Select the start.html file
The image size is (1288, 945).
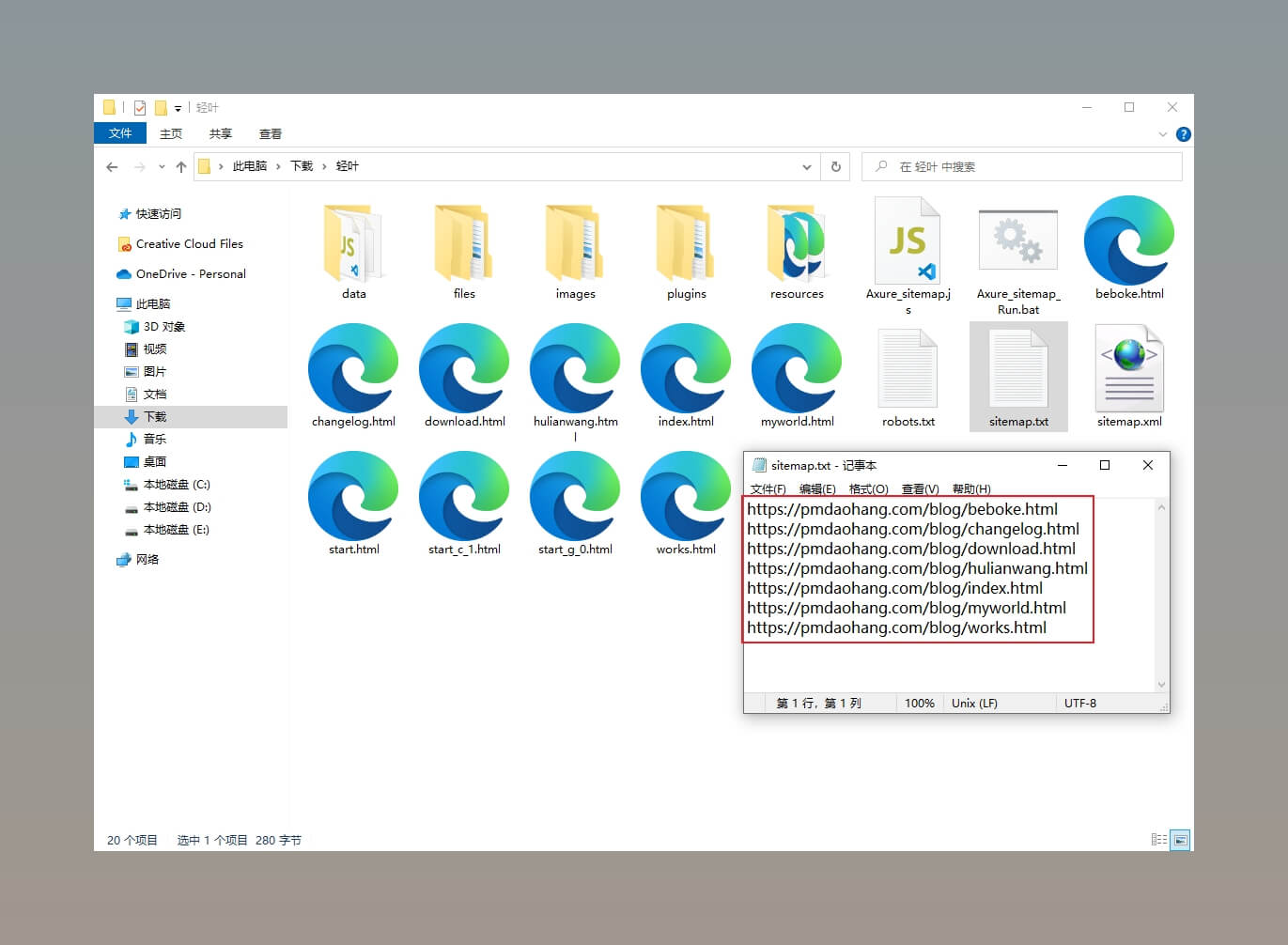point(353,503)
